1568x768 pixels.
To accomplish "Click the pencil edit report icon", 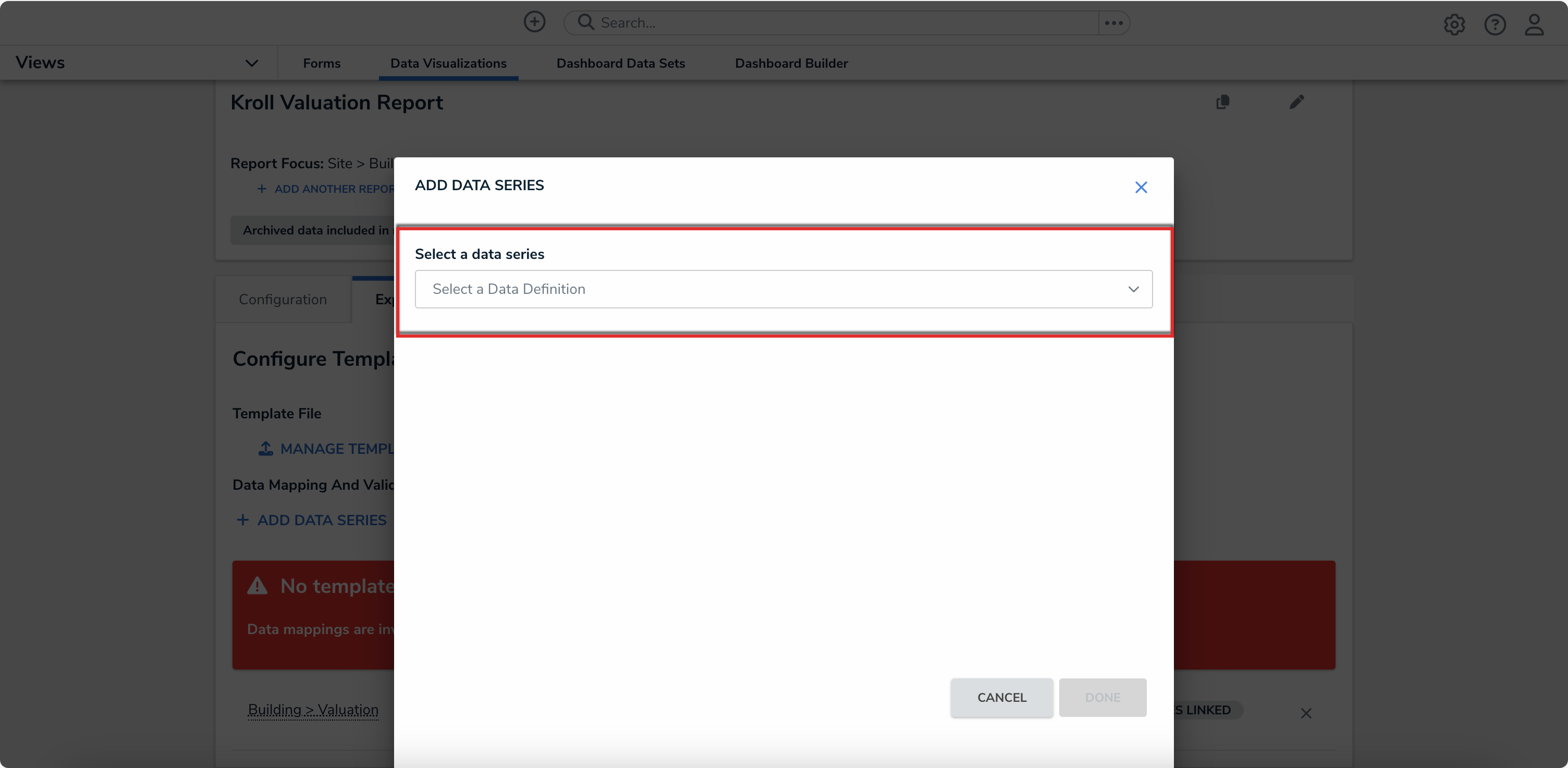I will [x=1296, y=102].
